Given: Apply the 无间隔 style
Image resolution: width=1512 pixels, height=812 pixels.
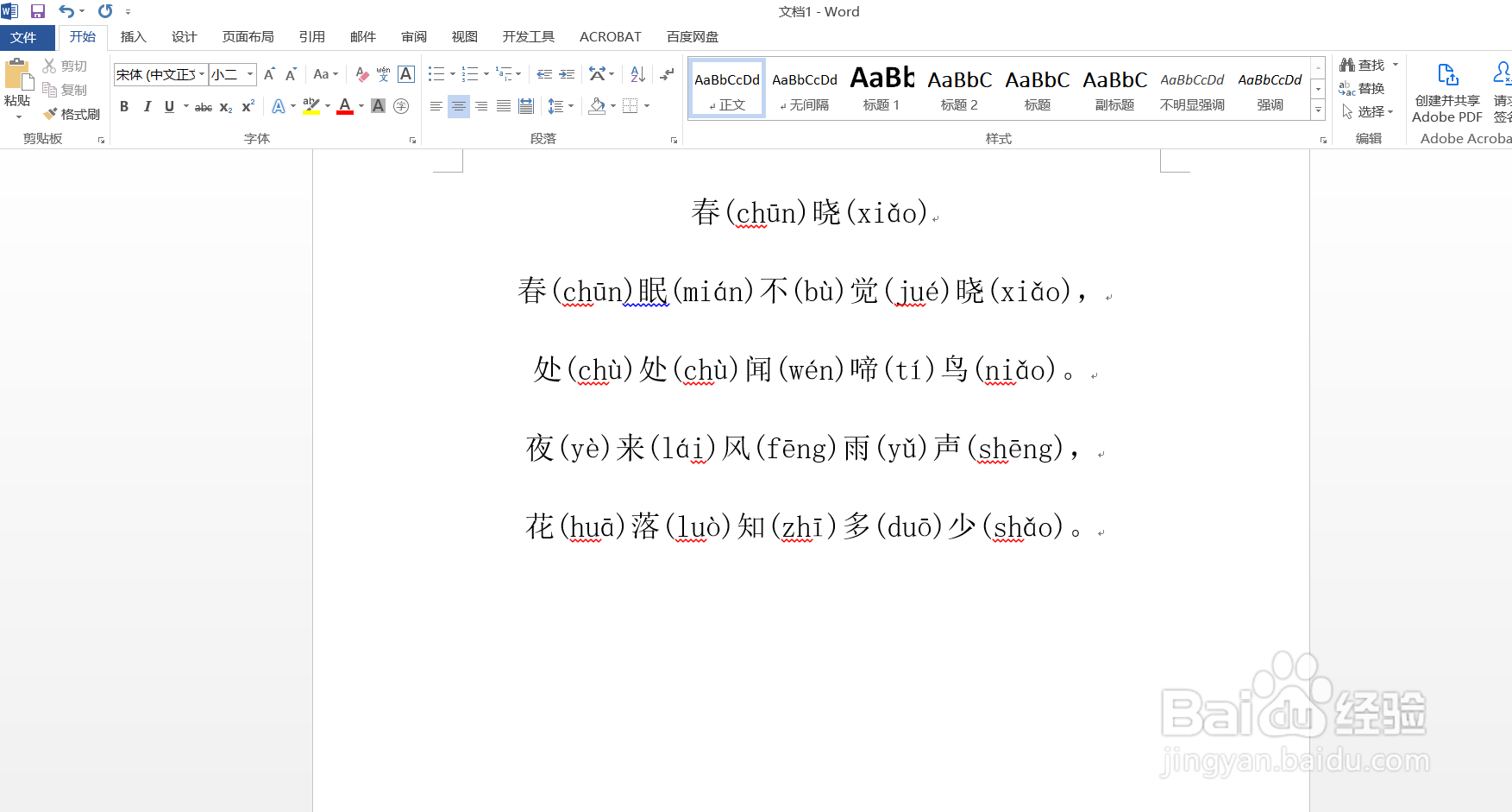Looking at the screenshot, I should tap(805, 88).
